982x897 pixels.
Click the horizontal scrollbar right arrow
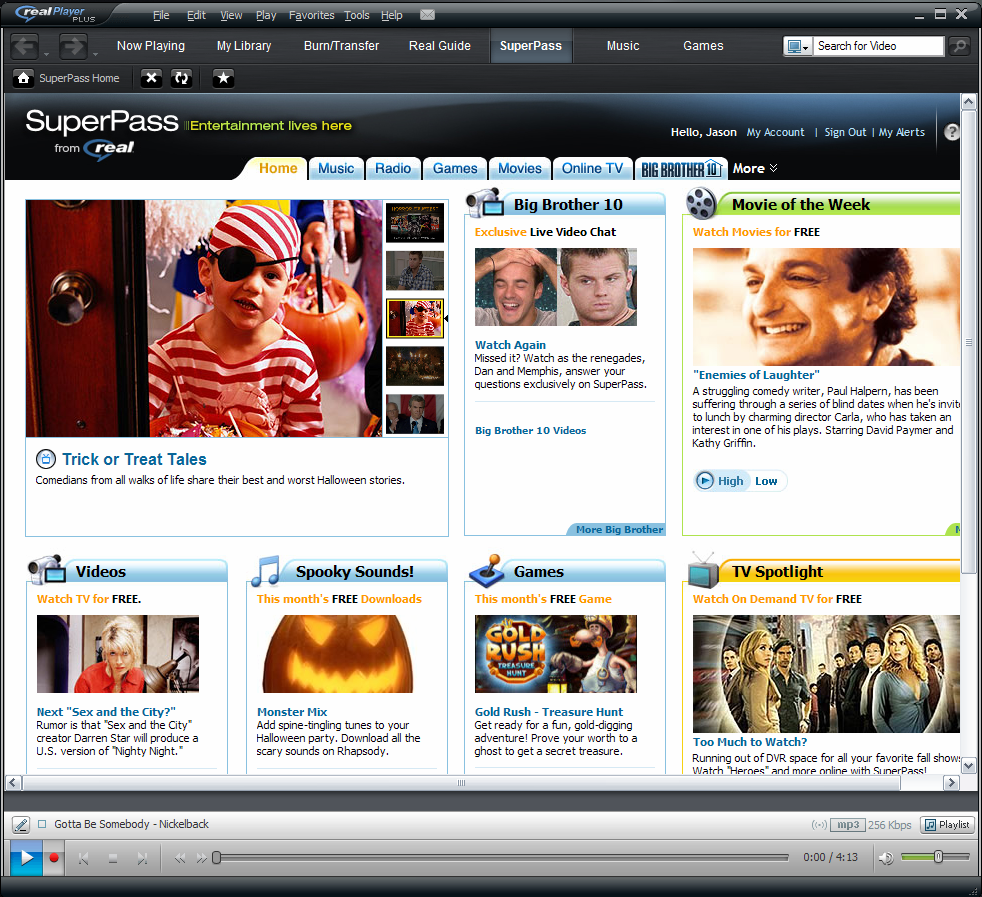click(x=951, y=782)
